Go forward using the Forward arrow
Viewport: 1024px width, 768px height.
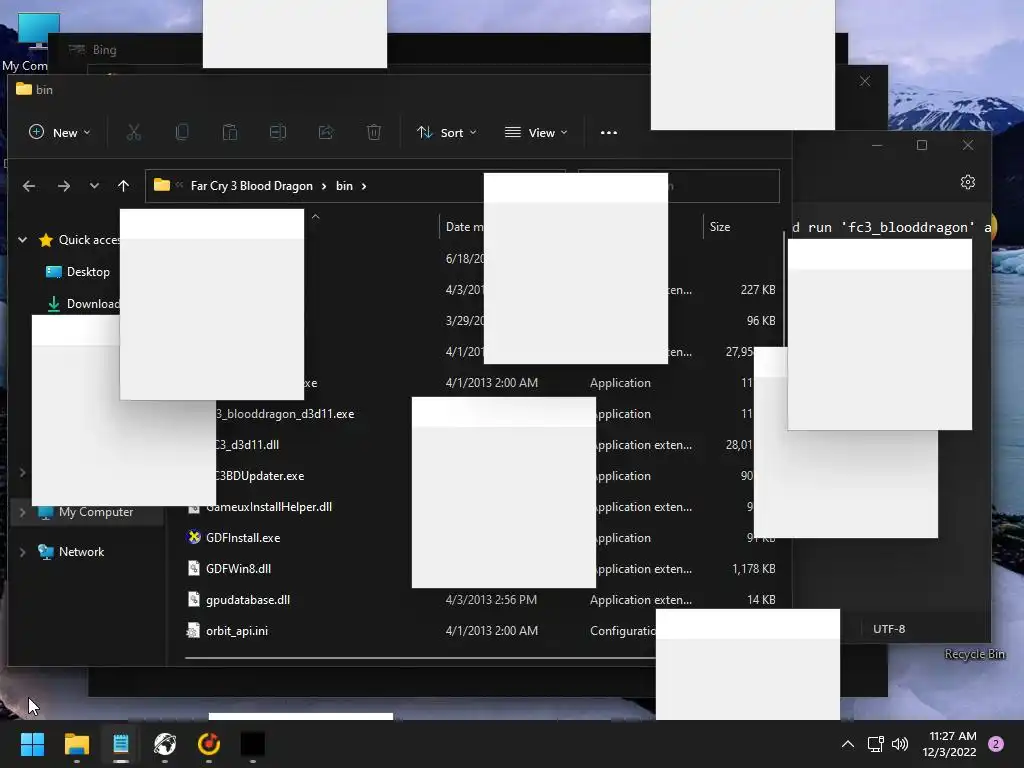click(x=63, y=186)
